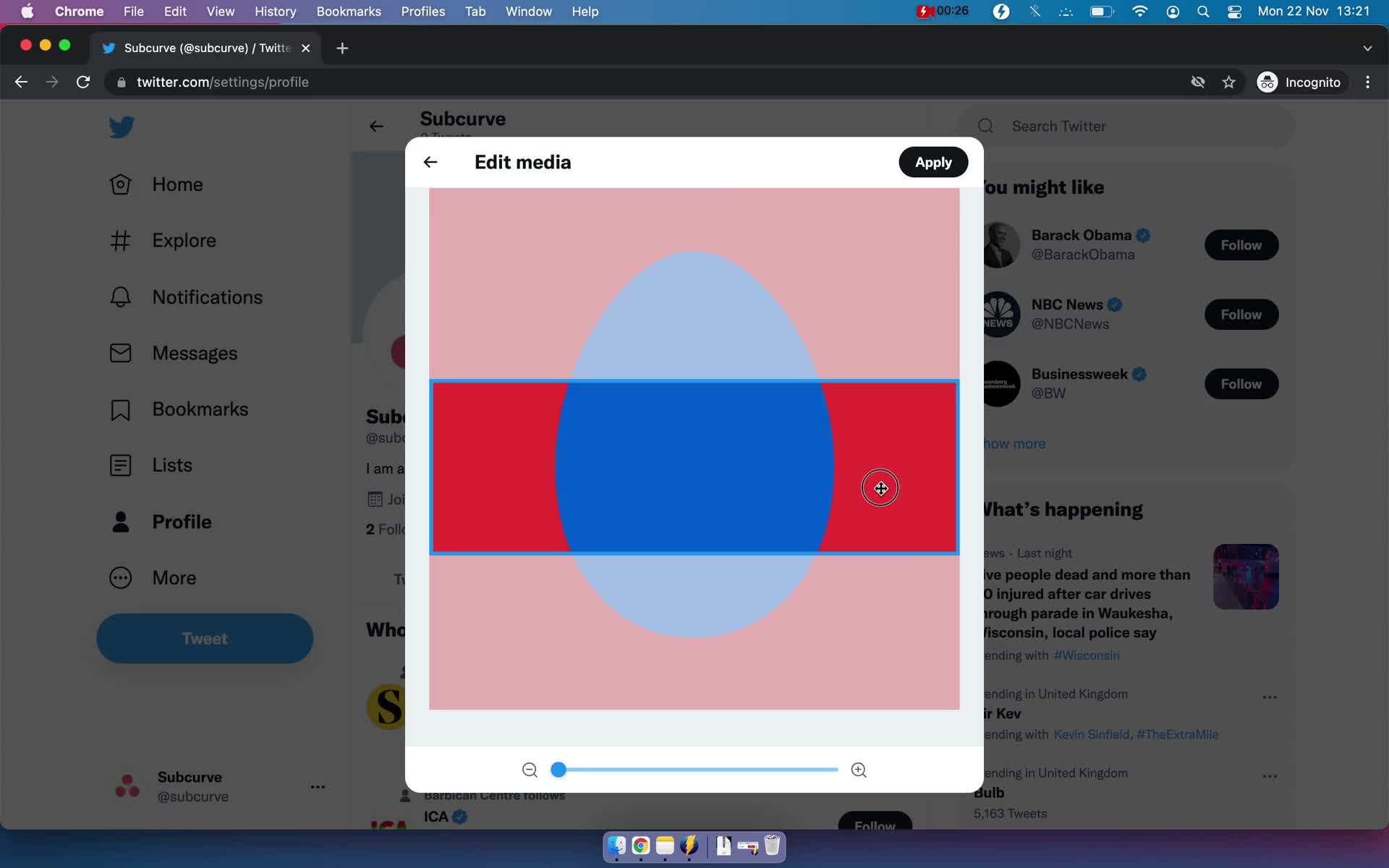Click the Wi-Fi status icon
The width and height of the screenshot is (1389, 868).
tap(1140, 12)
